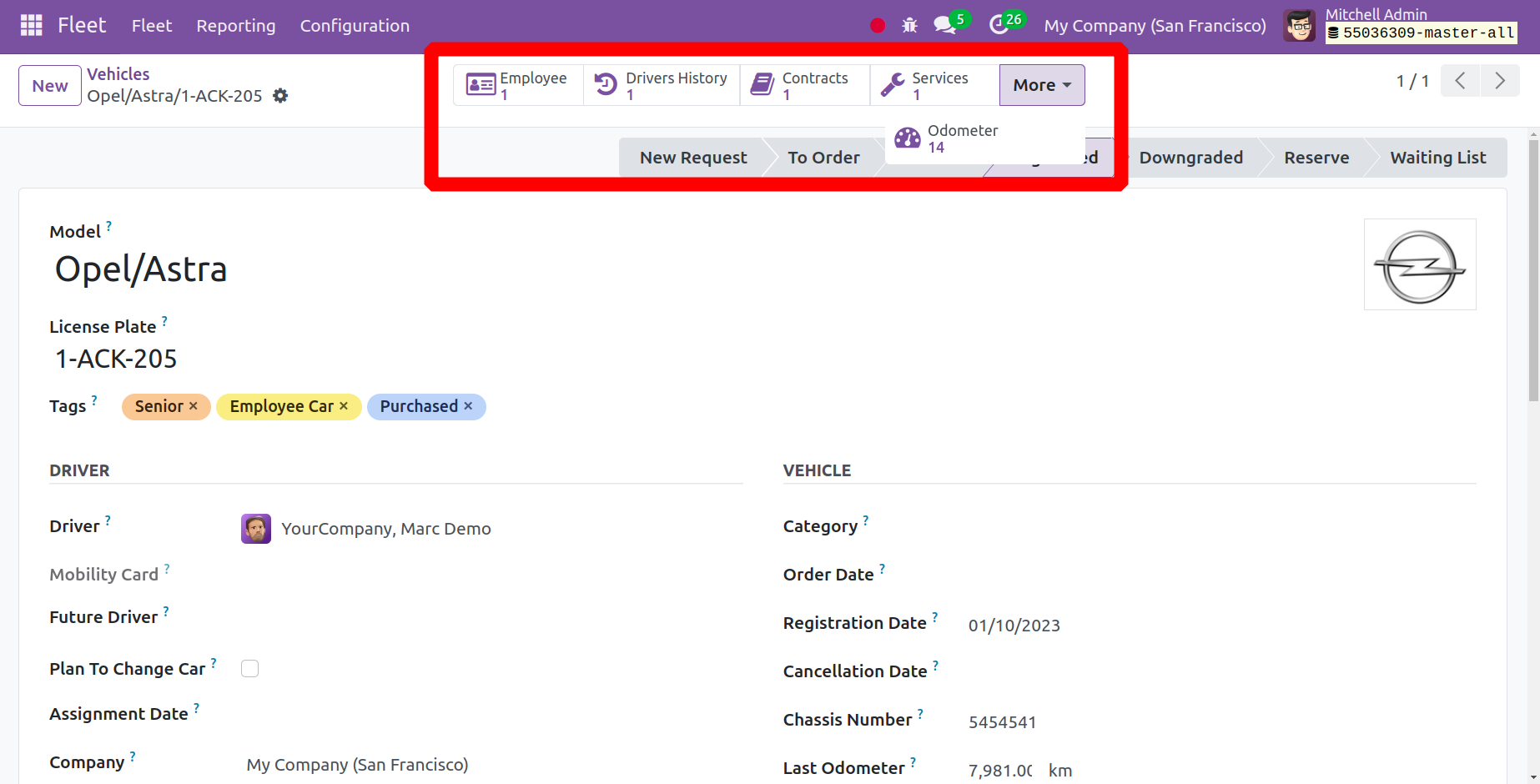Click the red recording indicator icon
The image size is (1540, 784).
click(x=878, y=26)
